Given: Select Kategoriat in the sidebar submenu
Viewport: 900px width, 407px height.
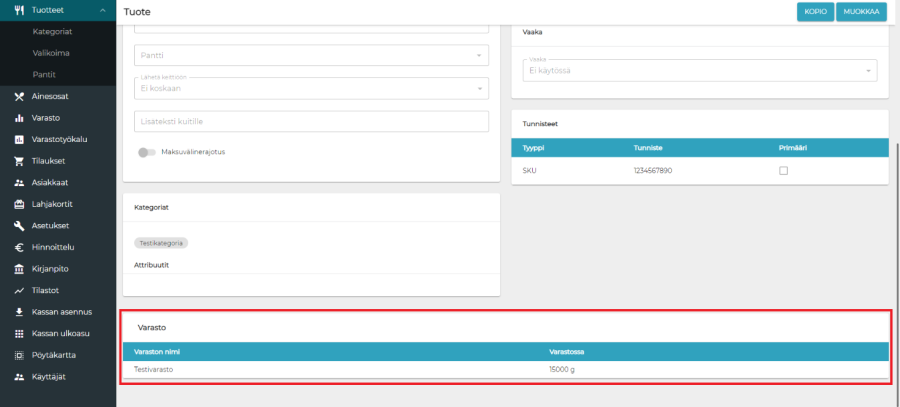Looking at the screenshot, I should [x=52, y=32].
